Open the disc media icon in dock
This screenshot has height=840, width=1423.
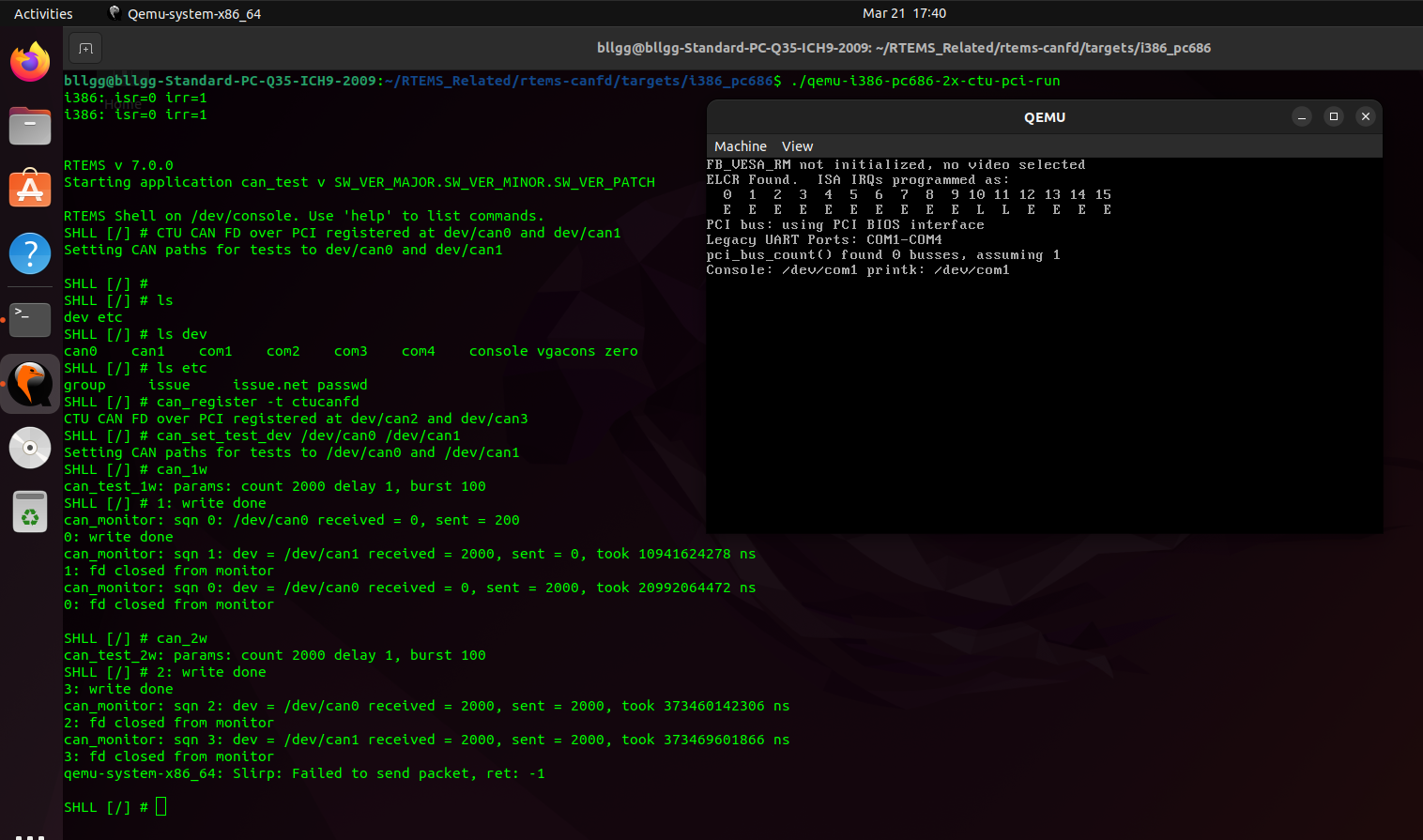pos(30,448)
